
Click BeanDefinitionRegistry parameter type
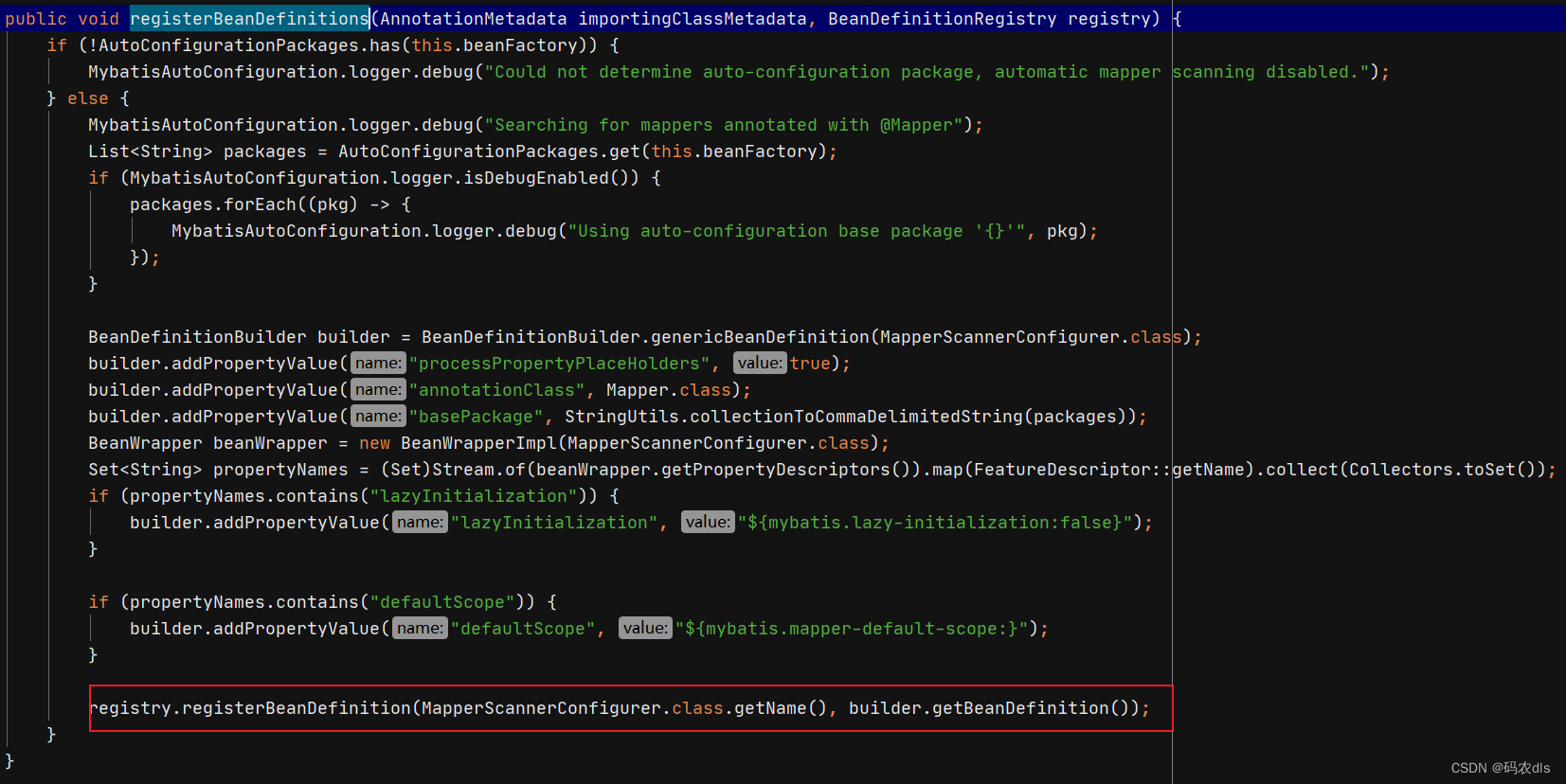pyautogui.click(x=943, y=19)
